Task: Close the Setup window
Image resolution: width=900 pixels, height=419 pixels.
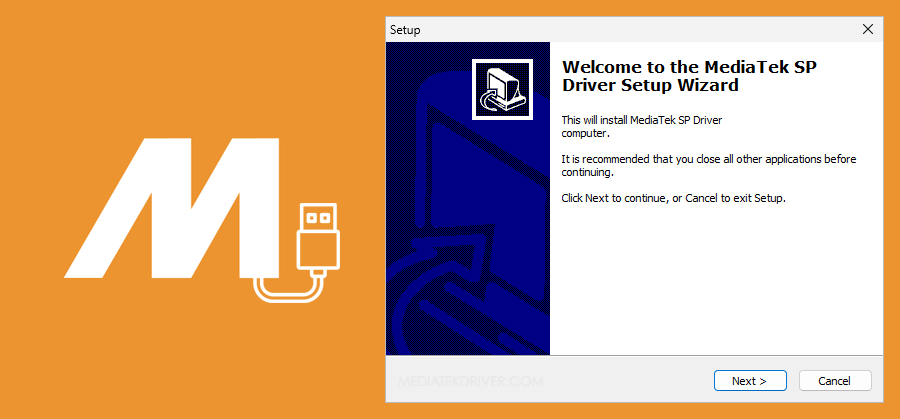Action: tap(867, 30)
